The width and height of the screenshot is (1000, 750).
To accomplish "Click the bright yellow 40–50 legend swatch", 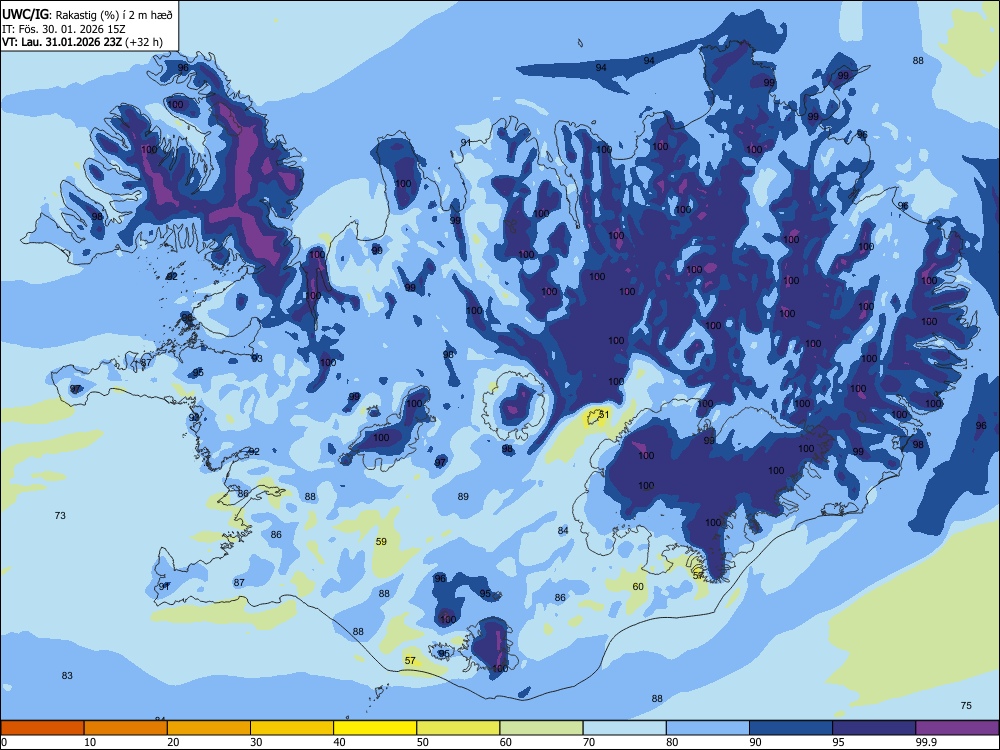I will [x=375, y=728].
